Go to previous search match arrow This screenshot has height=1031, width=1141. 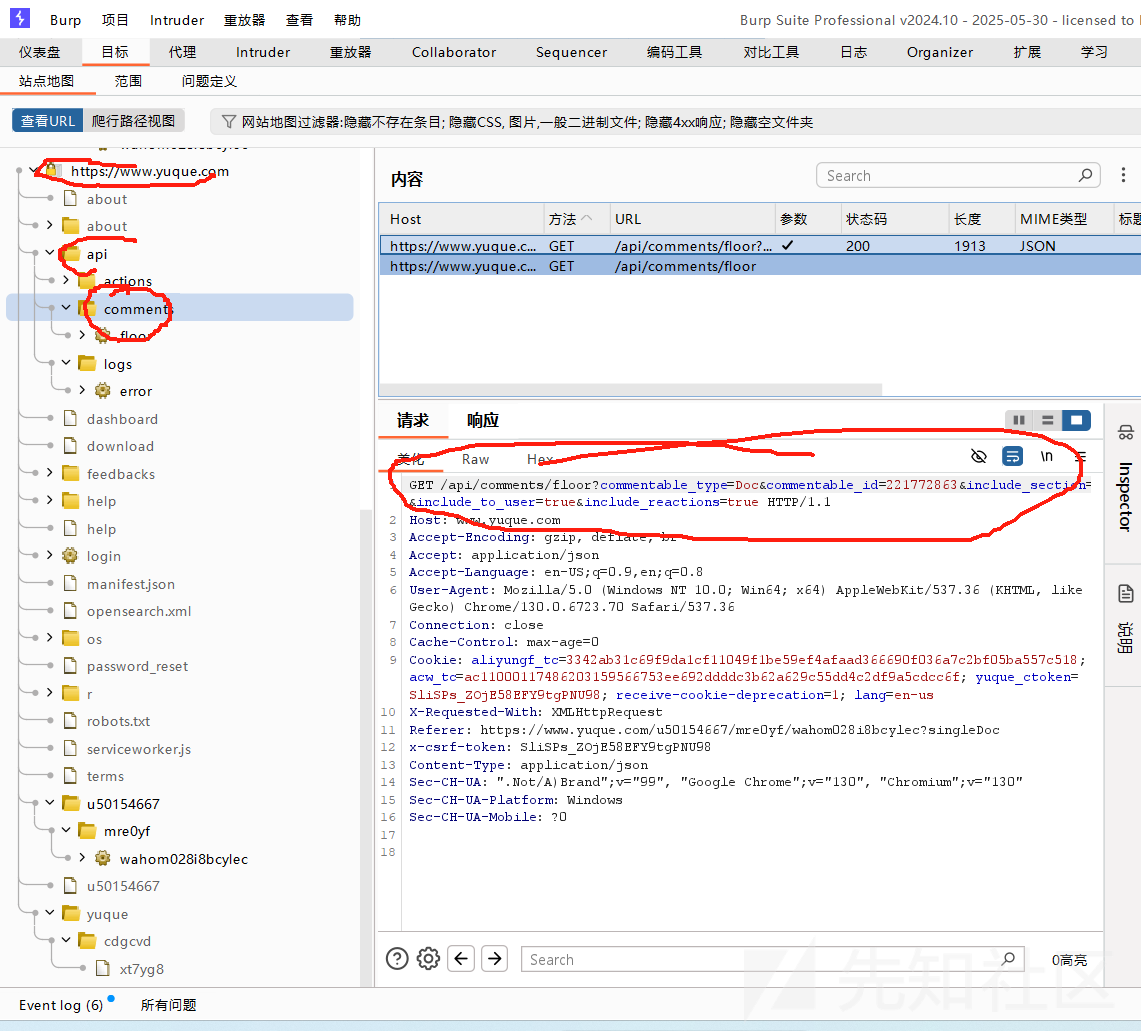461,959
